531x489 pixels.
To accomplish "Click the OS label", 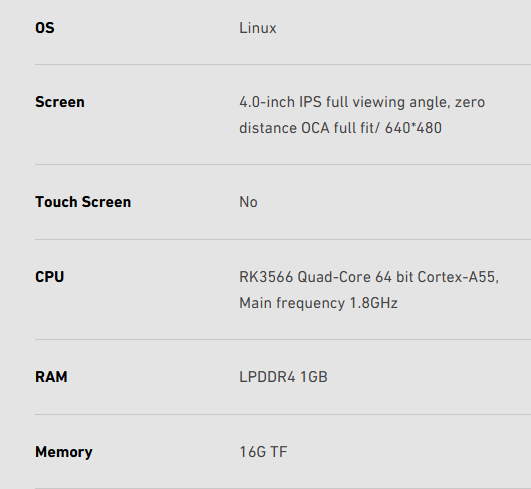I will coord(45,28).
